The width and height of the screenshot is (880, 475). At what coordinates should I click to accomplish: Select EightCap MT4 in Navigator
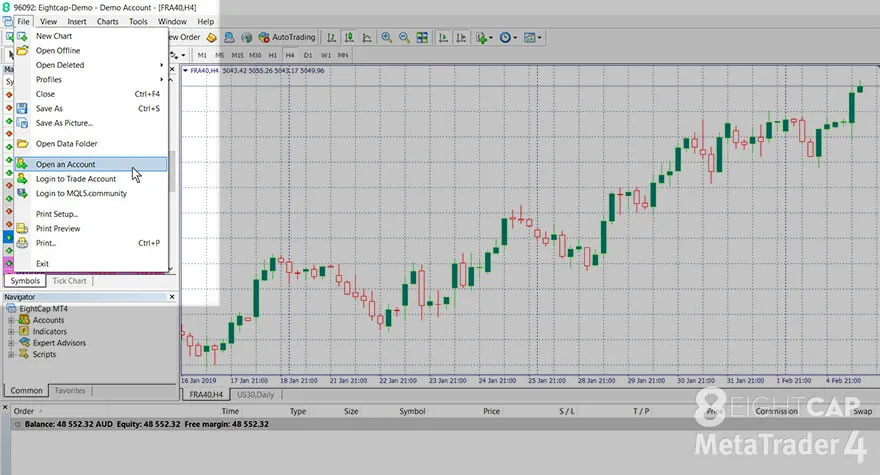[43, 309]
